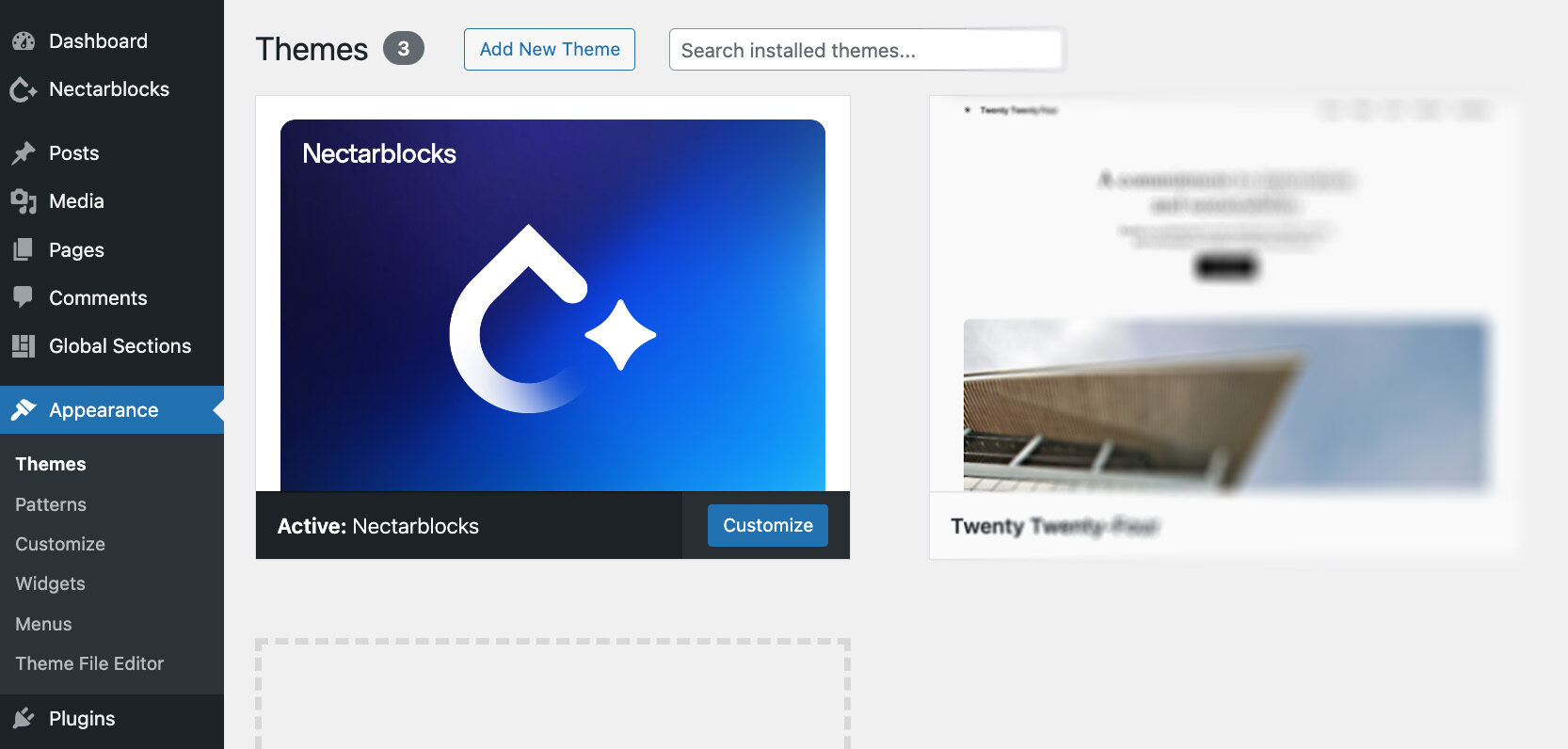Open Customize in the Appearance submenu

(x=60, y=544)
